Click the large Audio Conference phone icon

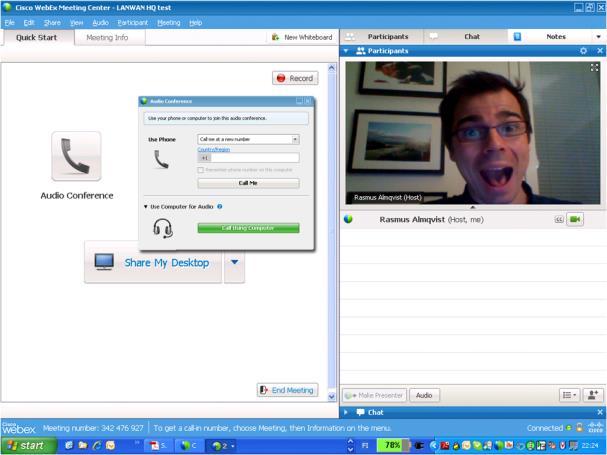coord(76,156)
